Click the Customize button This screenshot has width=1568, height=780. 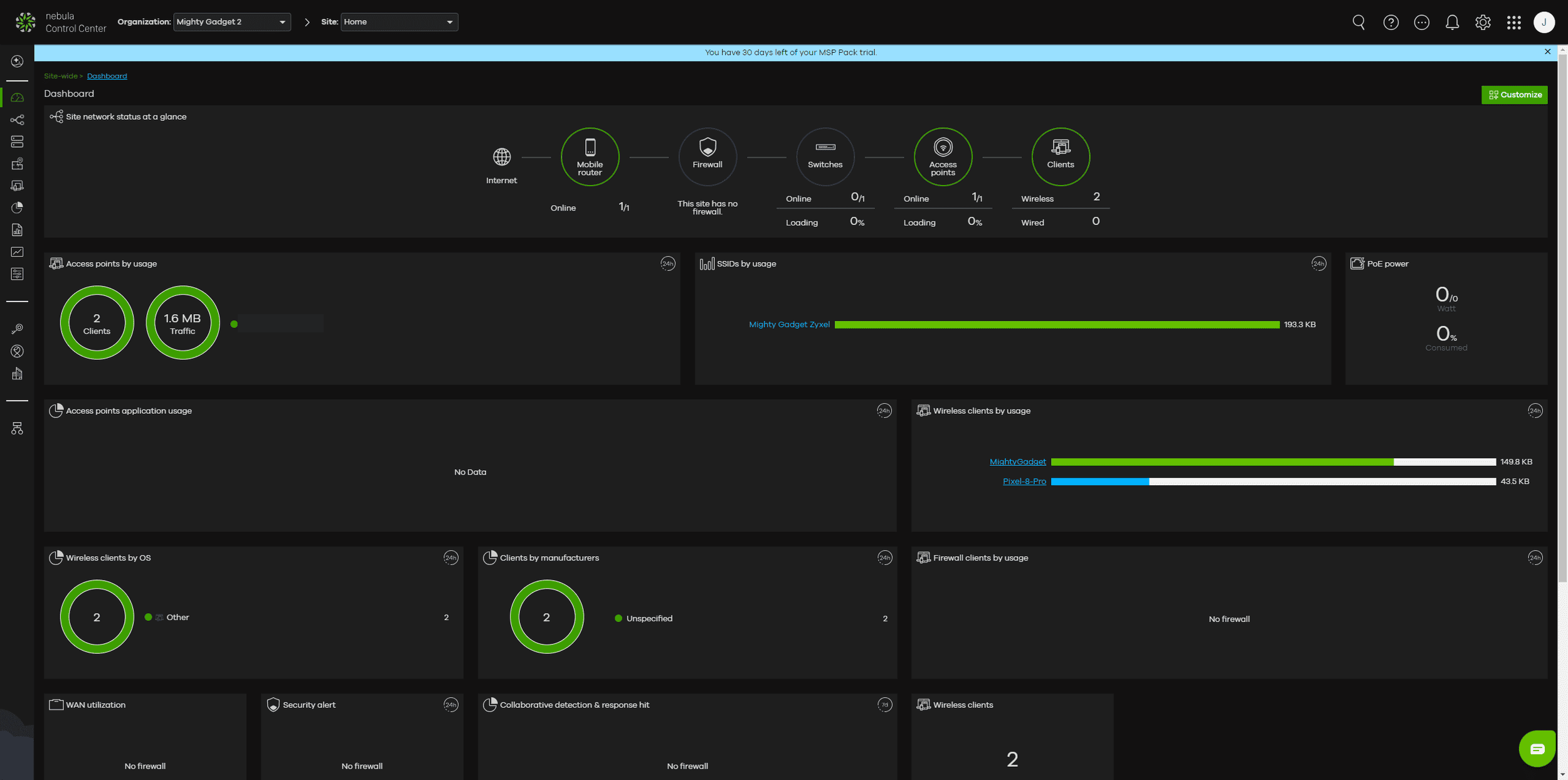coord(1514,95)
